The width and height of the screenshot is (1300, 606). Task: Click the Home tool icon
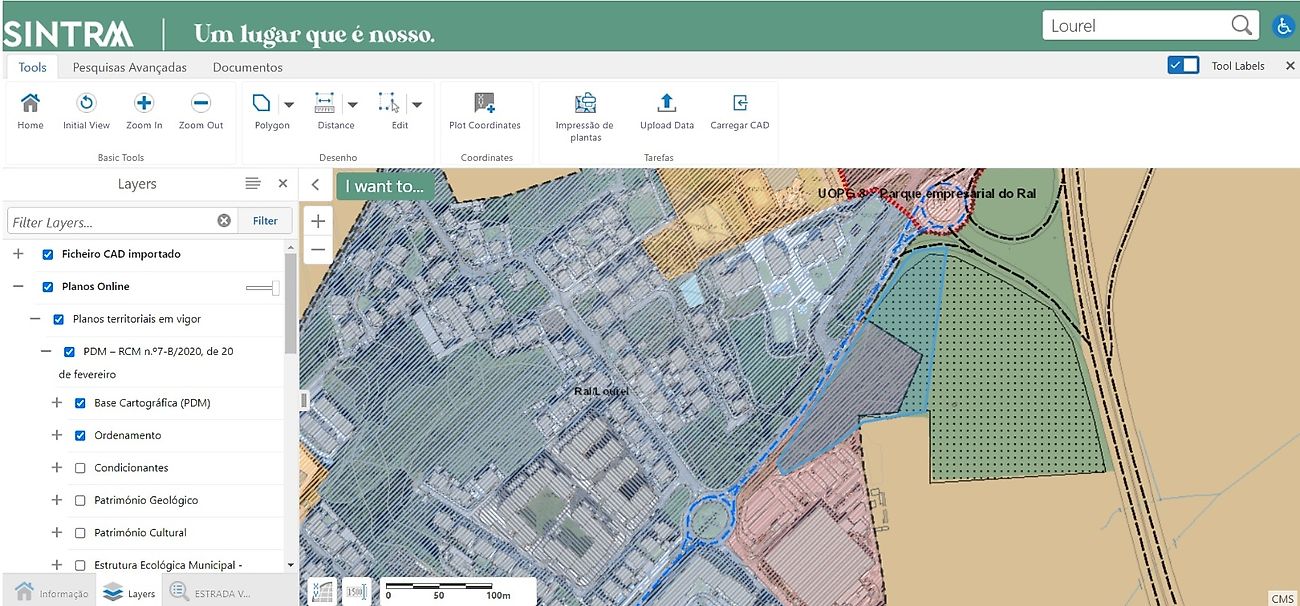pos(30,104)
